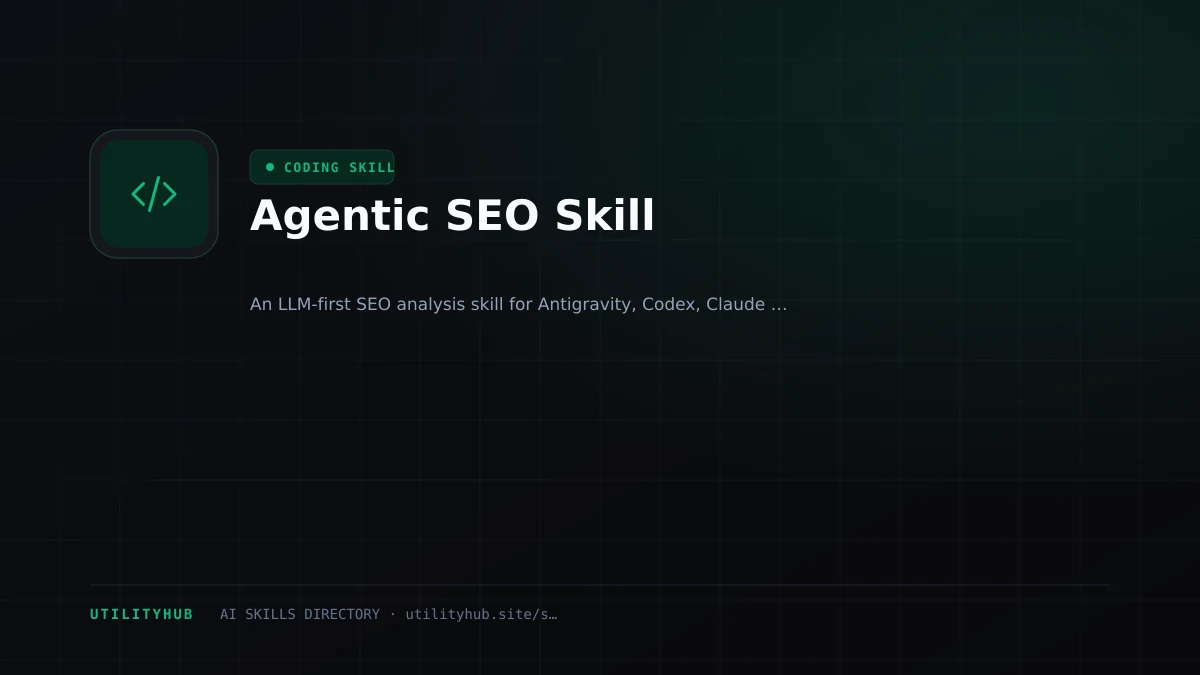Image resolution: width=1200 pixels, height=675 pixels.
Task: Click the green dot in CODING SKILL badge
Action: pyautogui.click(x=270, y=167)
